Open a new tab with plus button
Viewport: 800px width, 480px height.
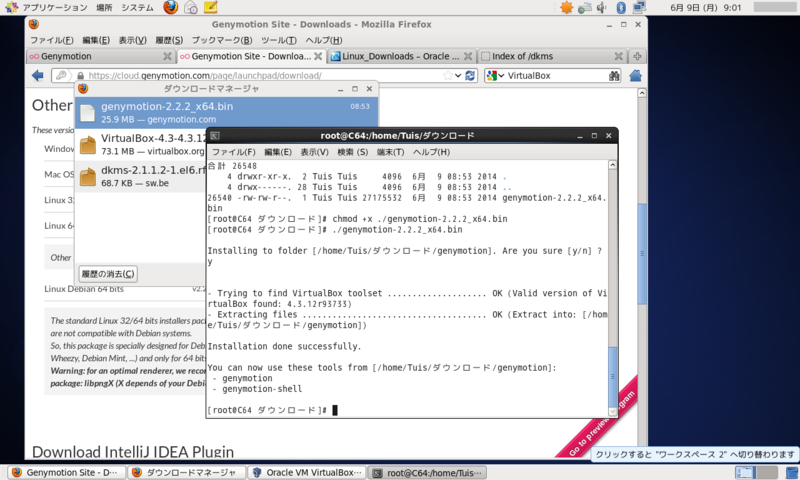[637, 56]
